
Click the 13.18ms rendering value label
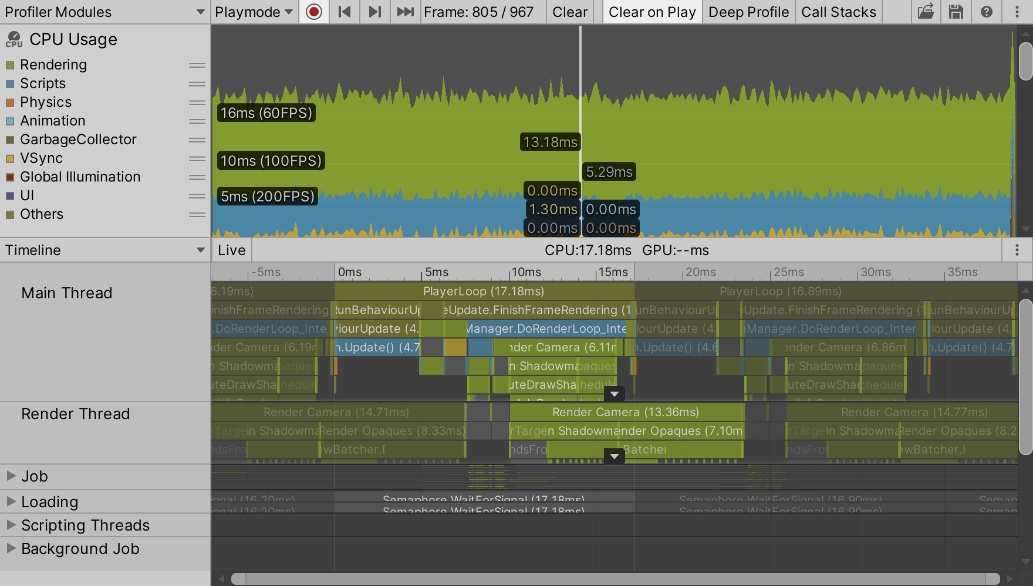(x=549, y=142)
